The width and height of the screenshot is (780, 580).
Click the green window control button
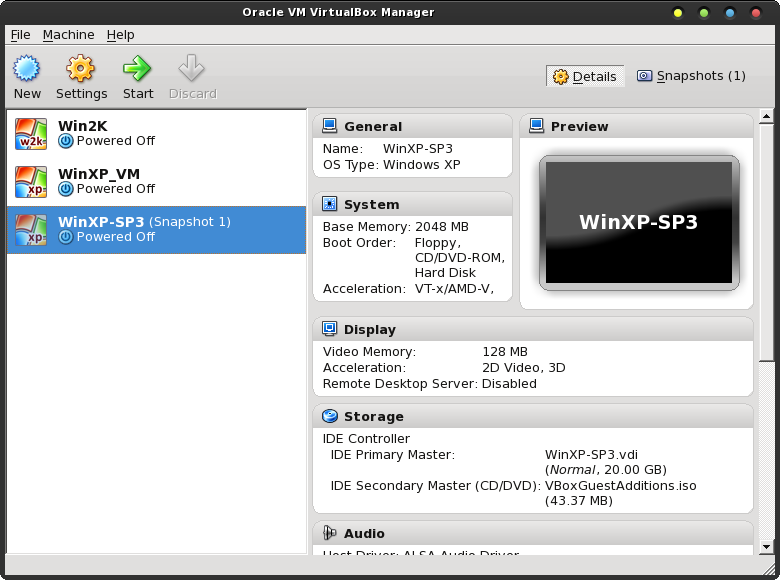pos(704,13)
